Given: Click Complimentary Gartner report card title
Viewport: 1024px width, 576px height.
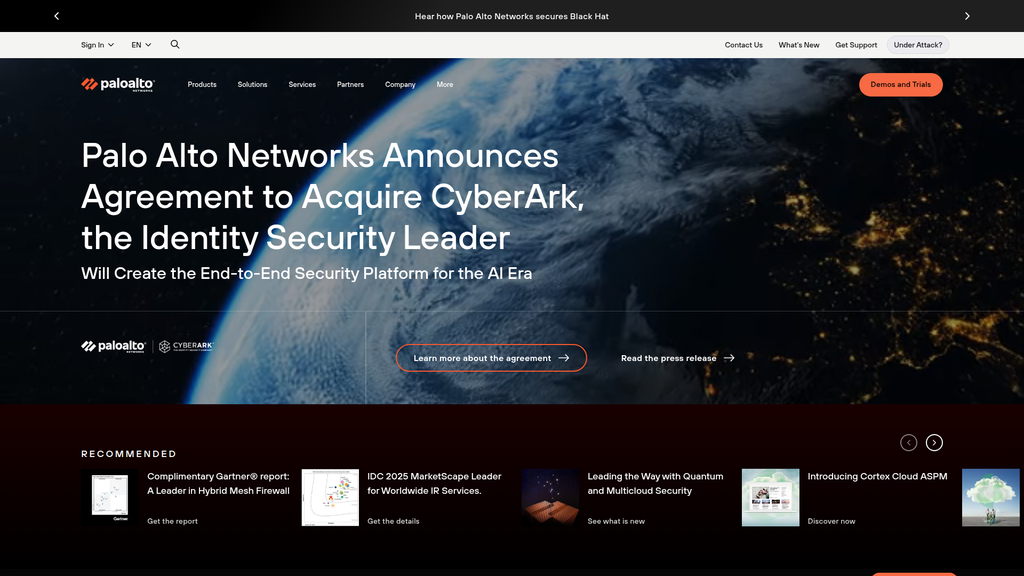Looking at the screenshot, I should coord(218,483).
